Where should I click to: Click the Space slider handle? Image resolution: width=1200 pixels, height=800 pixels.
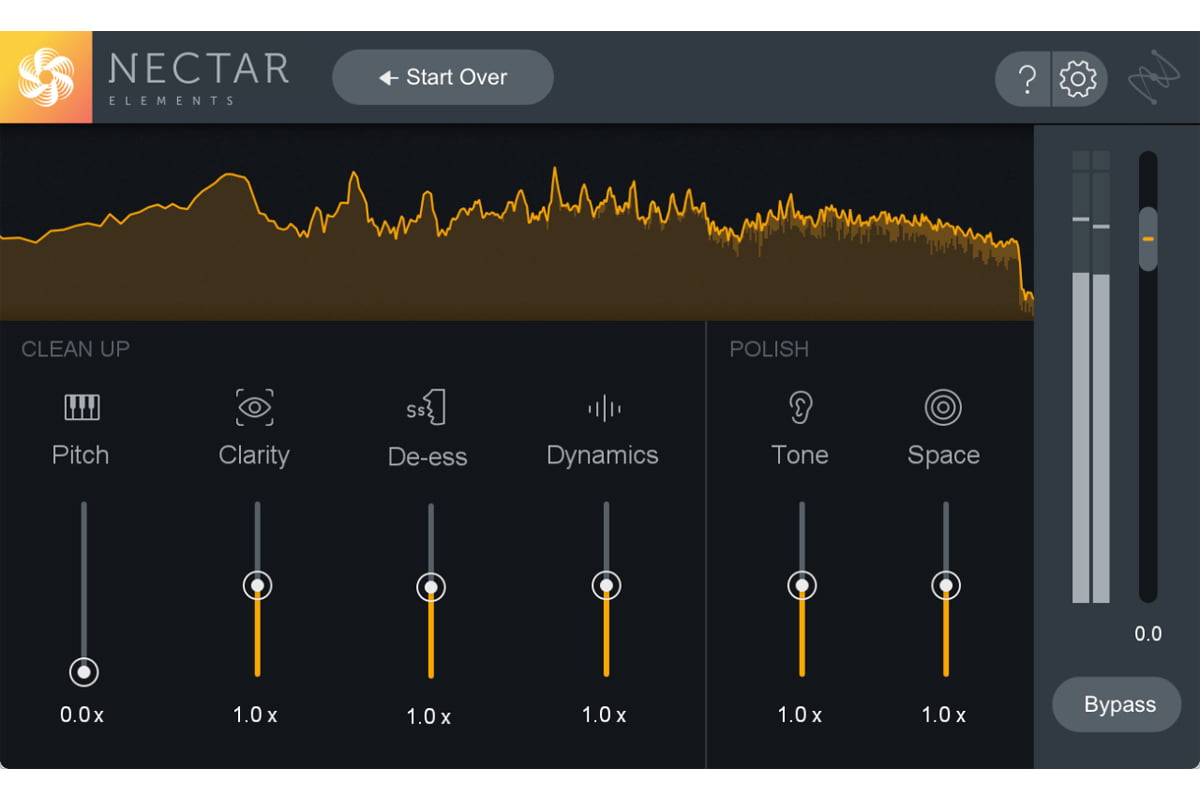[946, 586]
